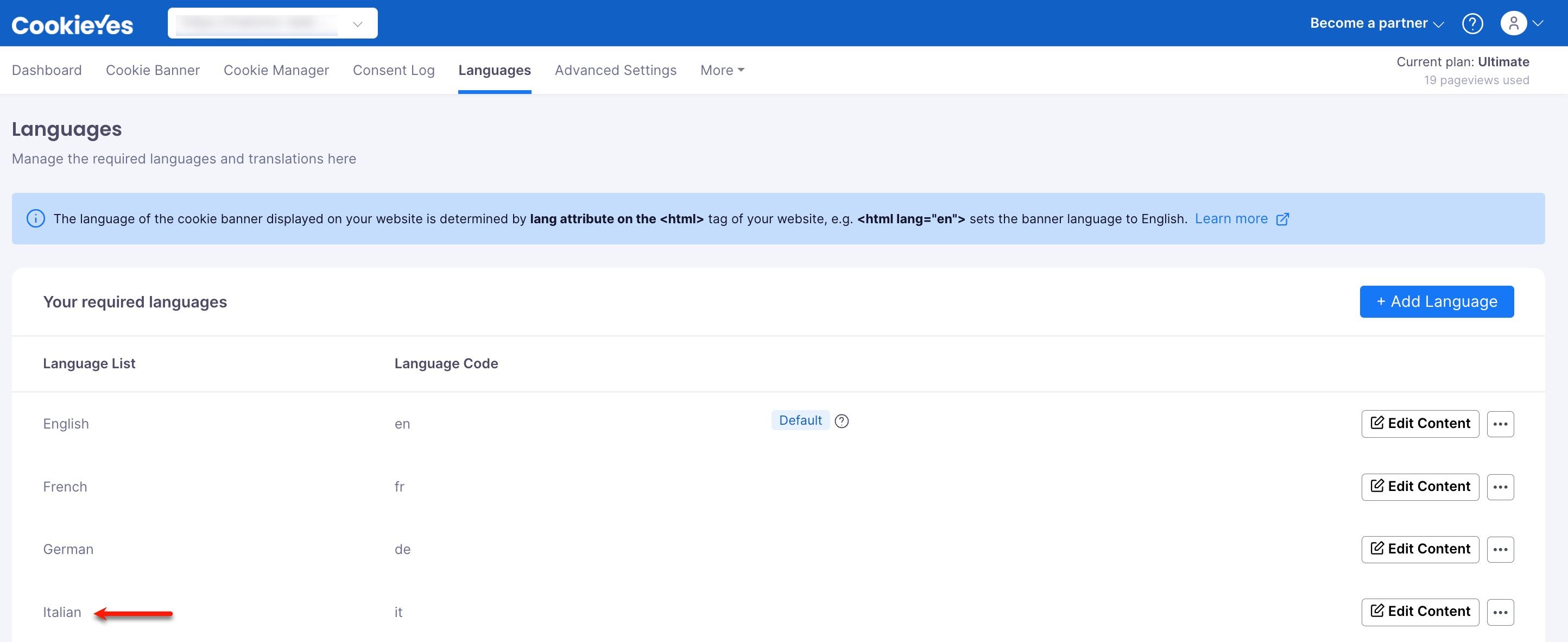This screenshot has height=642, width=1568.
Task: Open more options for Italian row
Action: coord(1500,612)
